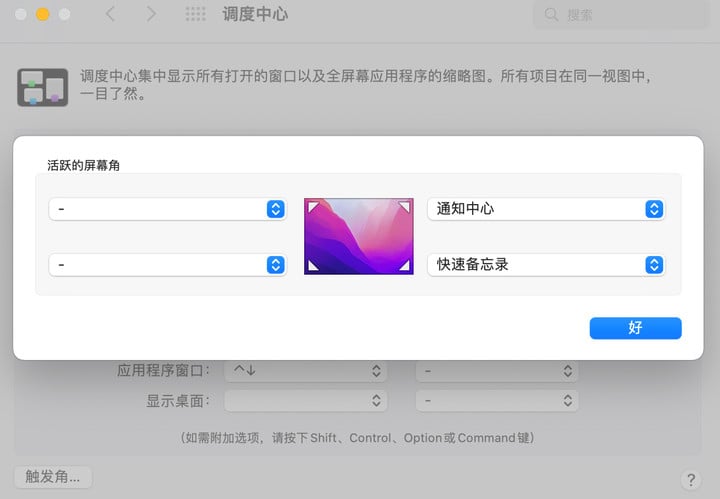Click the center of the wallpaper preview thumbnail
Image resolution: width=720 pixels, height=499 pixels.
pyautogui.click(x=359, y=236)
